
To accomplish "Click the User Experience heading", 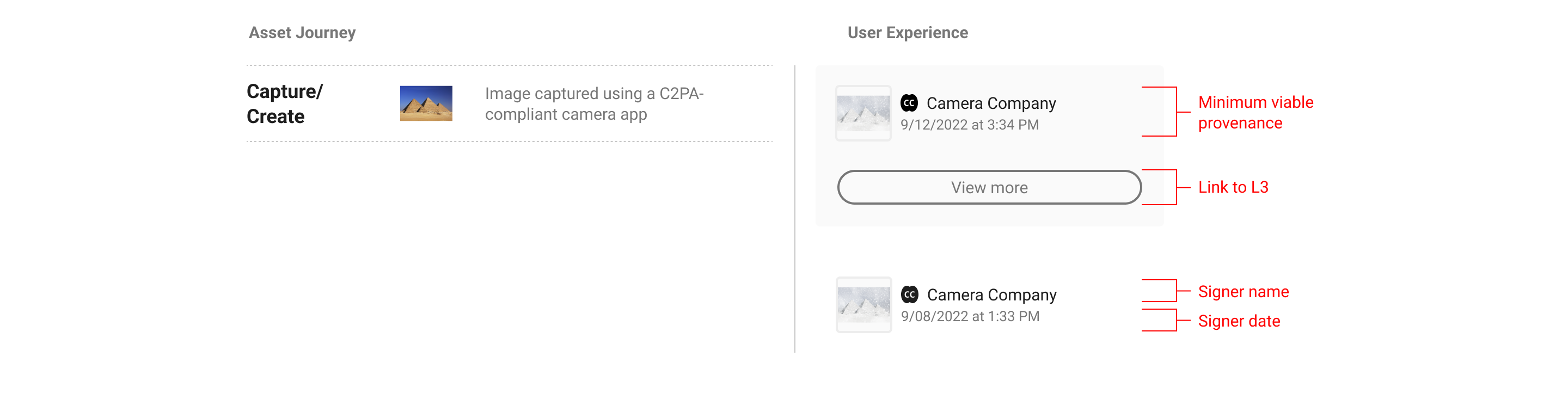I will click(x=908, y=33).
